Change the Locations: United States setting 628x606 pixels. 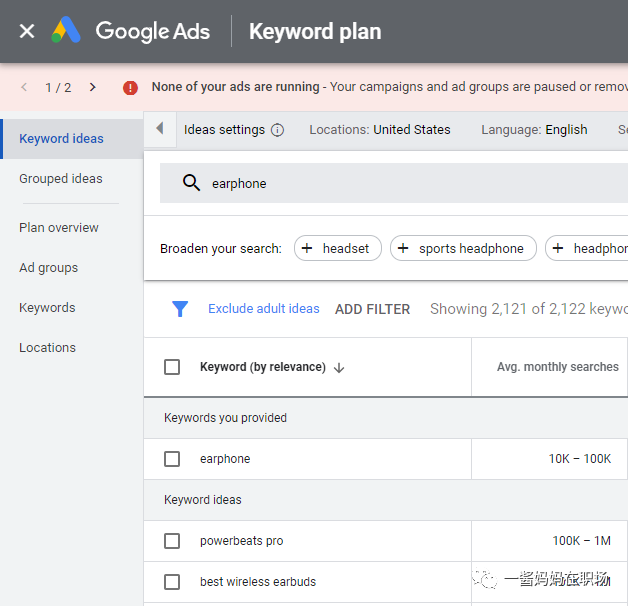380,130
